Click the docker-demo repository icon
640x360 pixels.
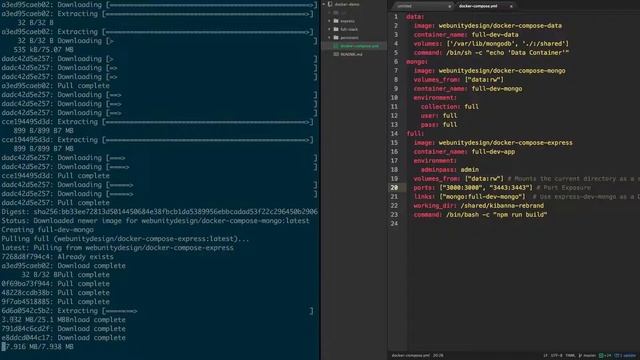click(330, 4)
